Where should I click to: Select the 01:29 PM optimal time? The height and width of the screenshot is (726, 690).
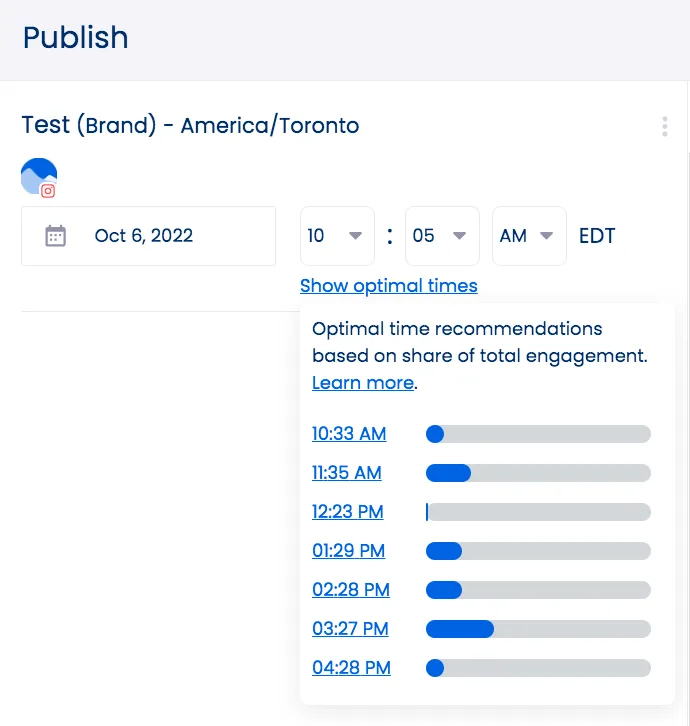[x=348, y=551]
